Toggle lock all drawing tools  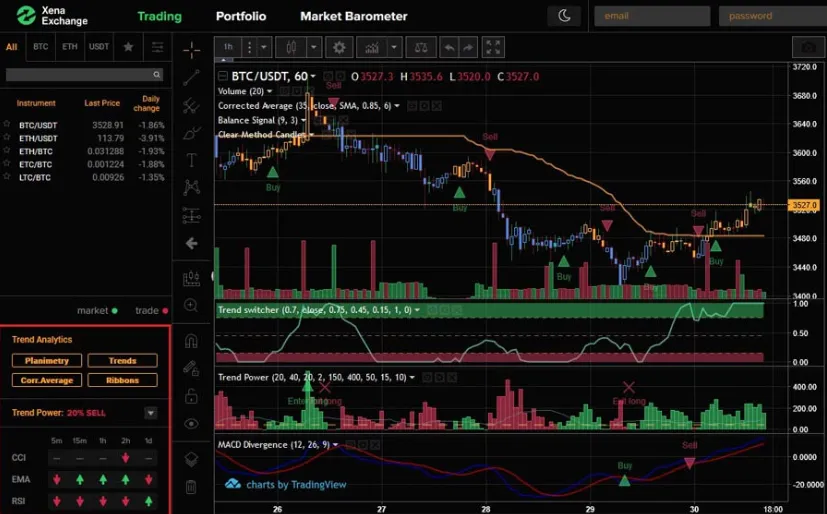191,396
